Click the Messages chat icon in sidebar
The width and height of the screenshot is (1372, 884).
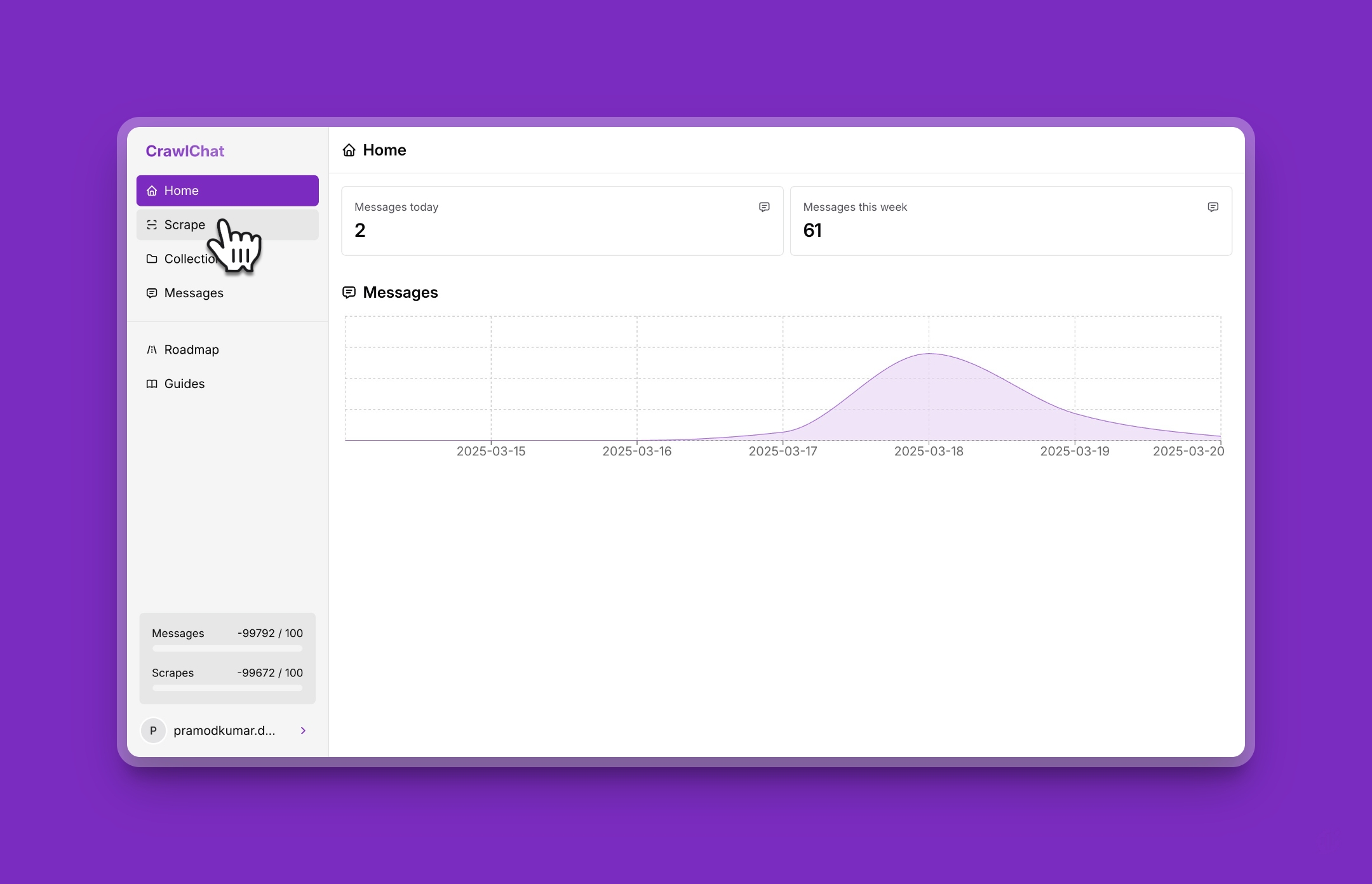point(152,293)
